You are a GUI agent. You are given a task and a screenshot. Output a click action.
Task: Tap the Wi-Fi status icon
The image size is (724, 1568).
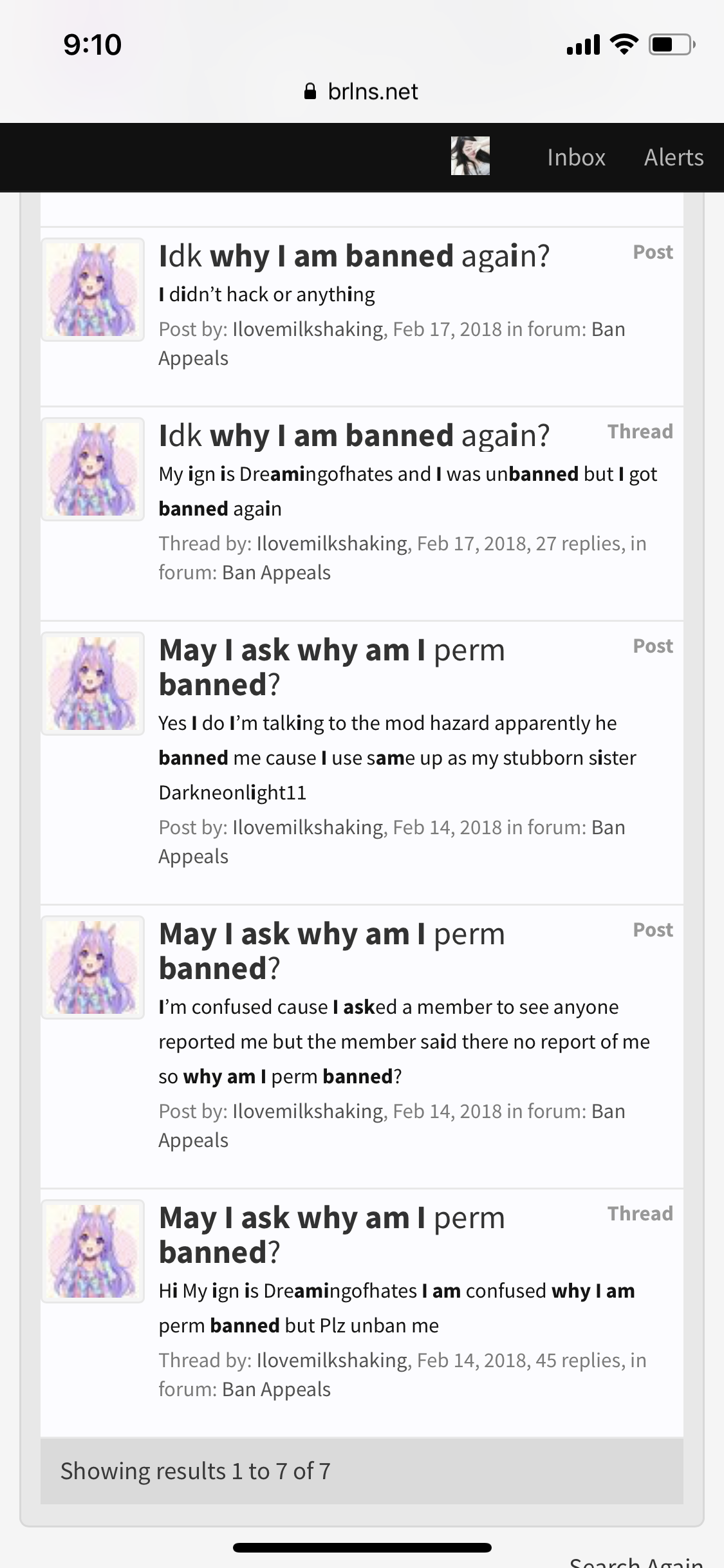coord(623,44)
